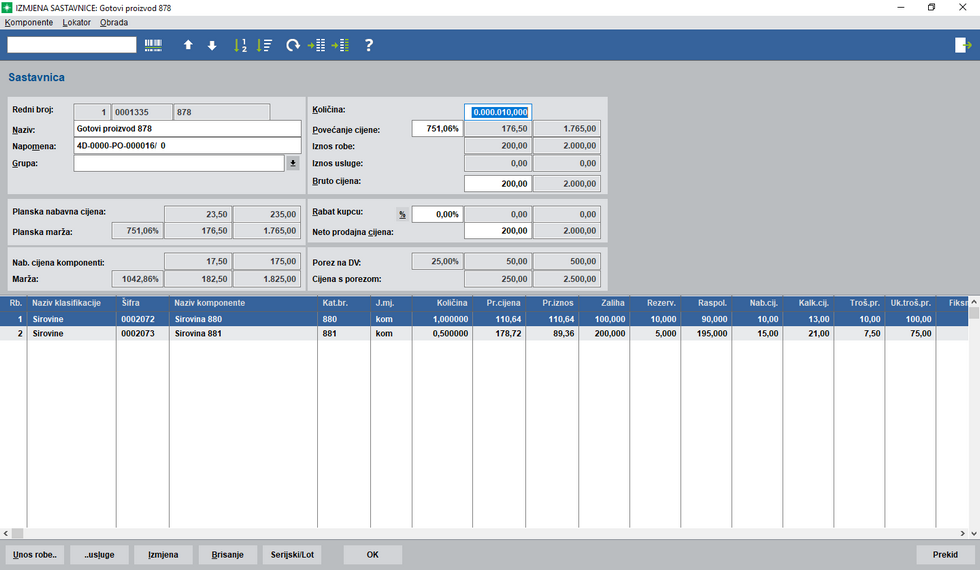Expand the Grupa dropdown arrow
The width and height of the screenshot is (980, 570).
292,163
